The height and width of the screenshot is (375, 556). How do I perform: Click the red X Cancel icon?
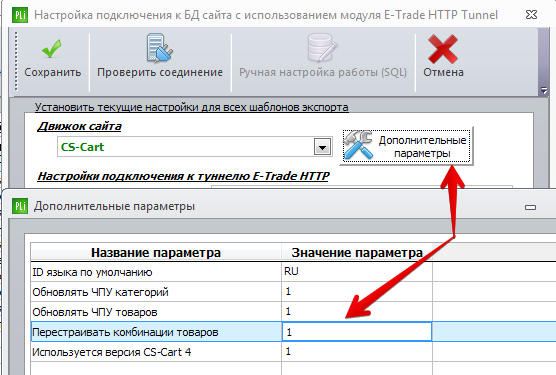(443, 49)
